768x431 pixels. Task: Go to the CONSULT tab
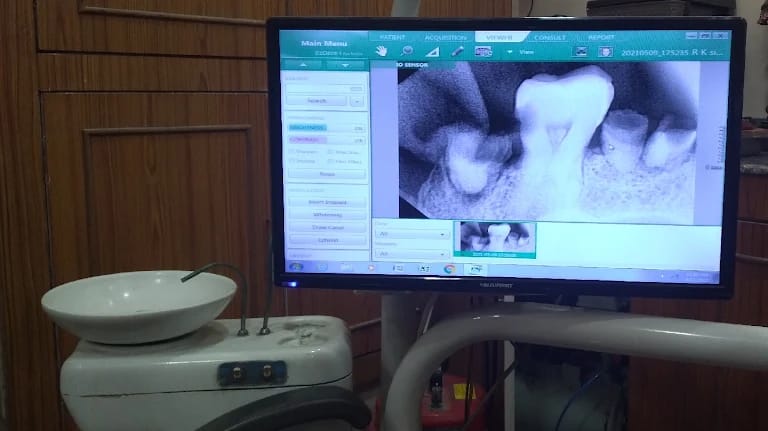point(550,38)
